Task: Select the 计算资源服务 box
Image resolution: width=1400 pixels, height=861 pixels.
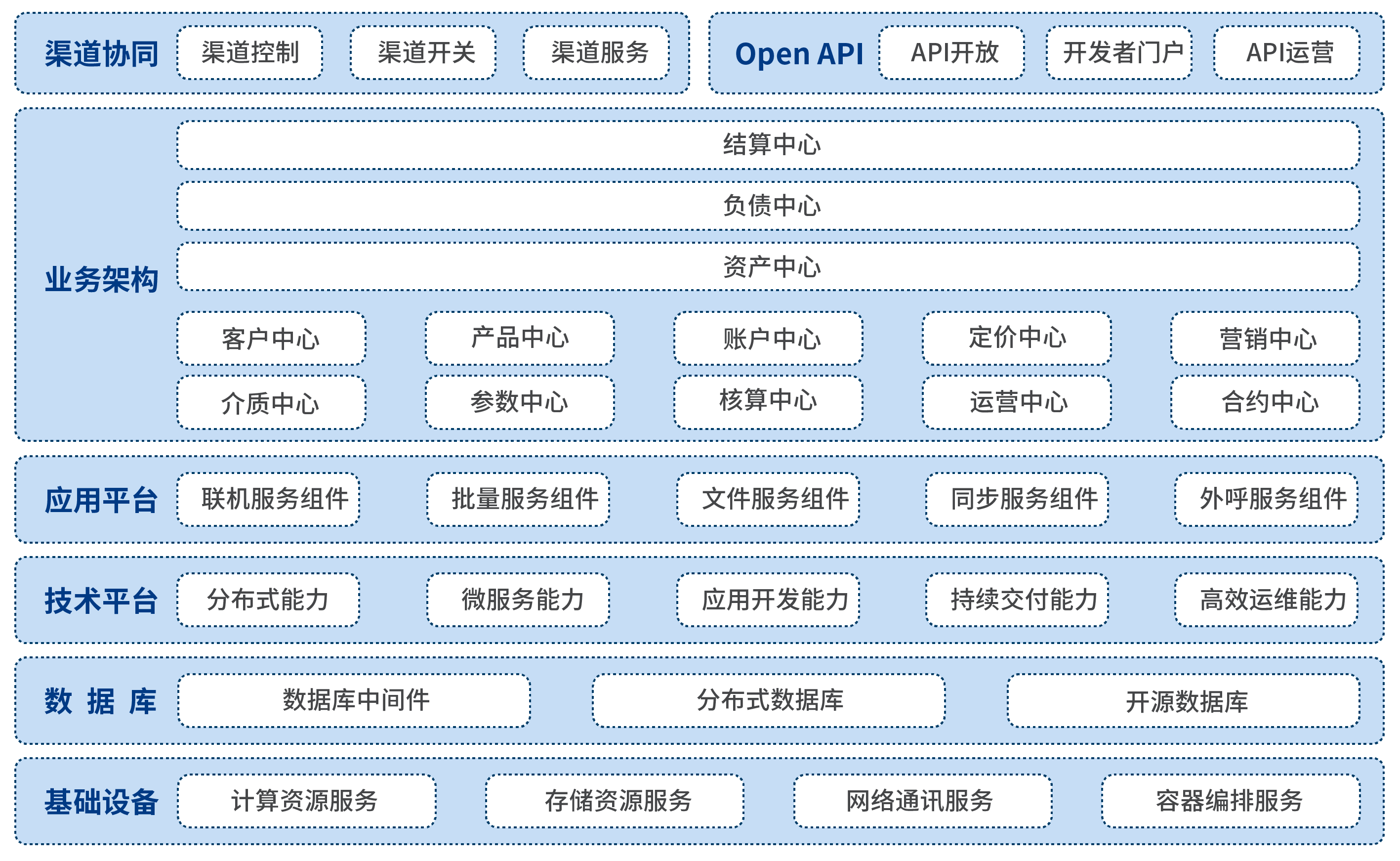Action: click(307, 801)
